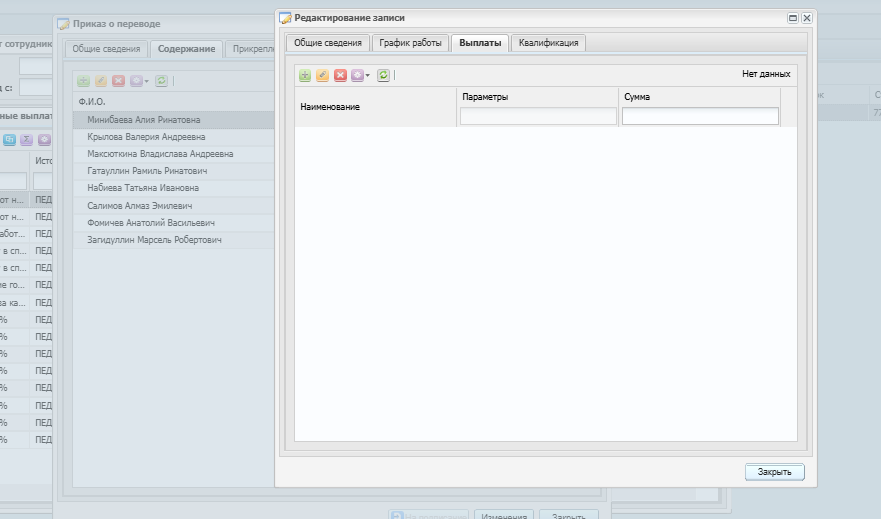
Task: Select employee Гатауллин Рамиль Ринатович
Action: click(x=174, y=171)
